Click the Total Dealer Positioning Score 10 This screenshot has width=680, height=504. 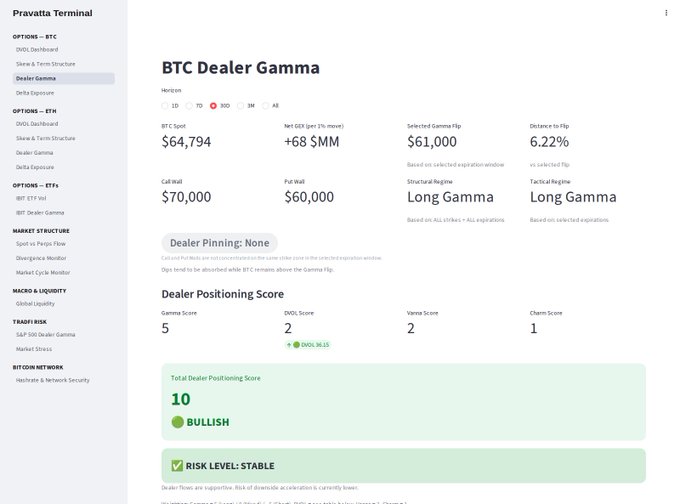[x=181, y=399]
